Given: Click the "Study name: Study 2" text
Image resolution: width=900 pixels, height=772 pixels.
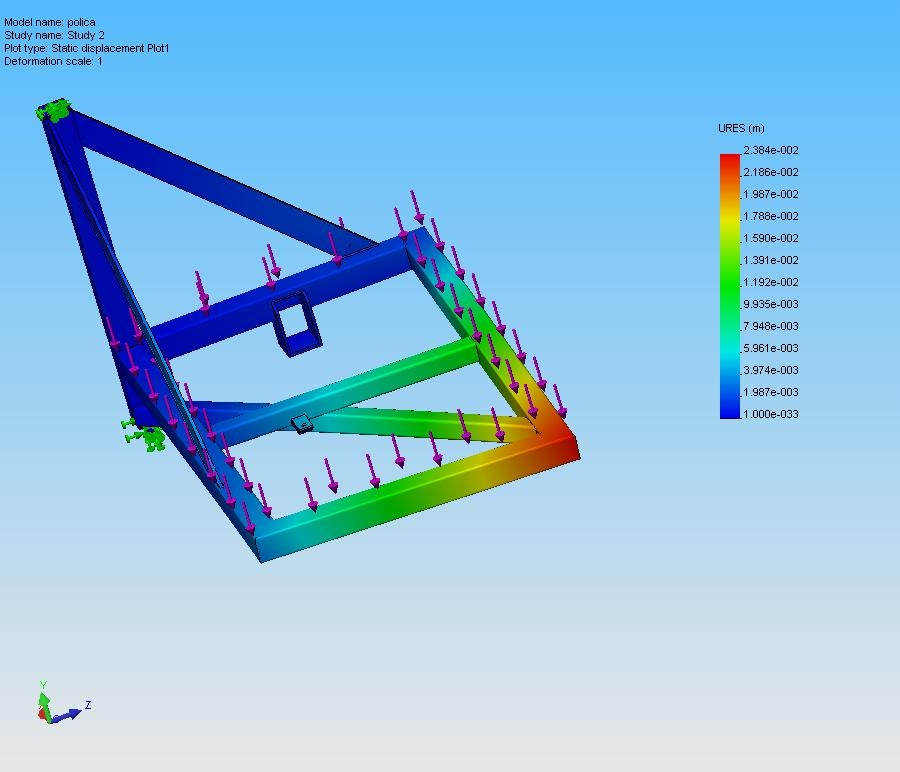Looking at the screenshot, I should [x=55, y=35].
